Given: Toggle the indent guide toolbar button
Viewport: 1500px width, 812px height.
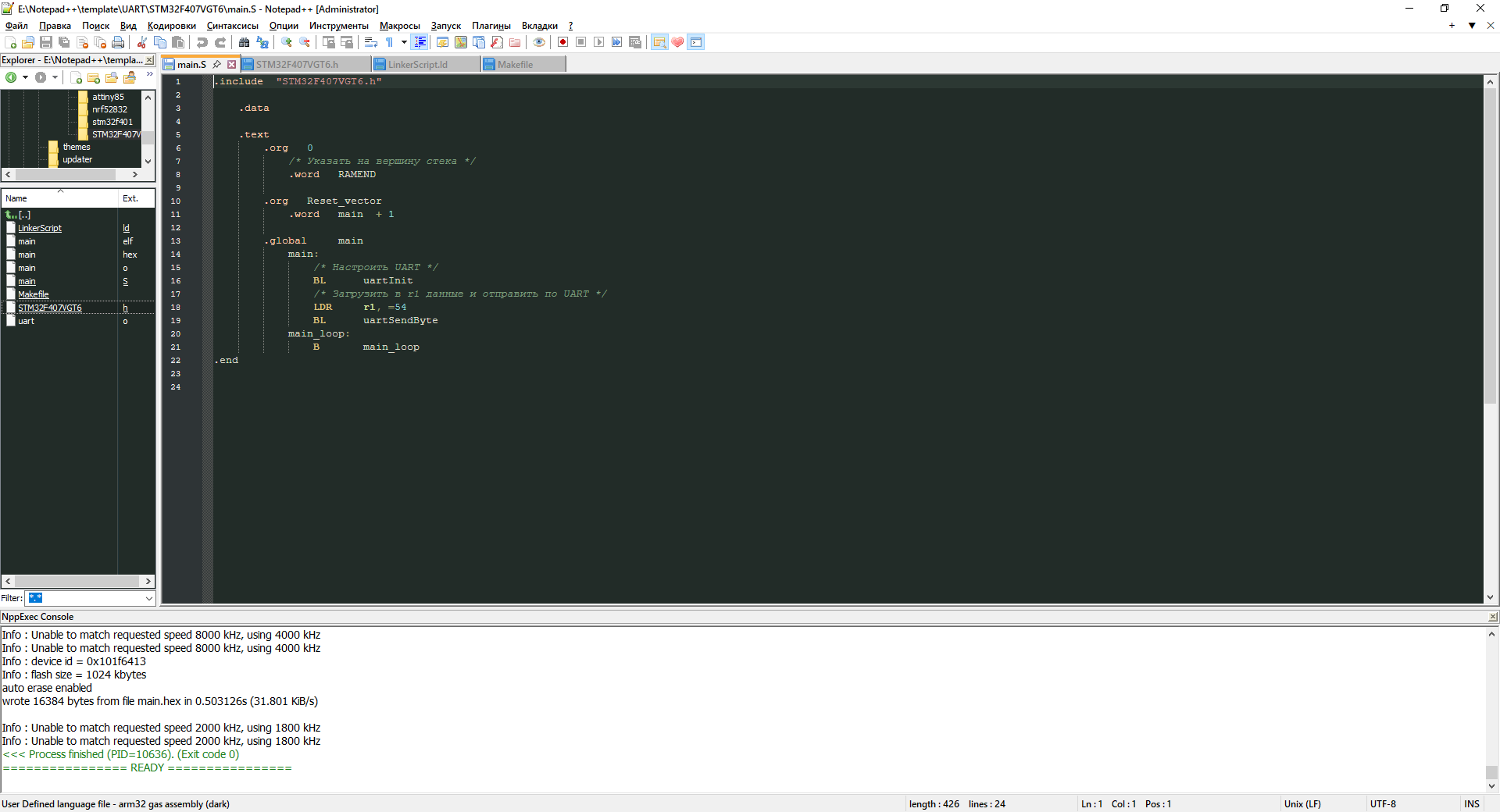Looking at the screenshot, I should click(x=420, y=42).
